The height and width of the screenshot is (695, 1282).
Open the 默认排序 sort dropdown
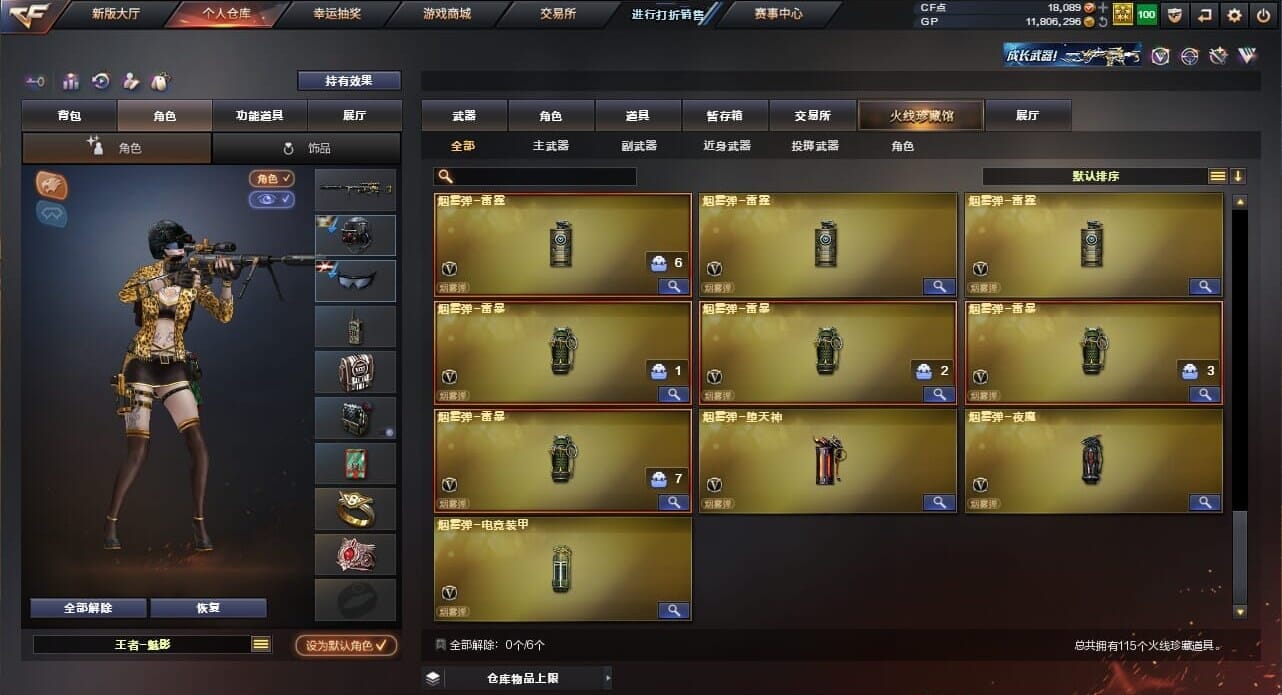[x=1095, y=176]
